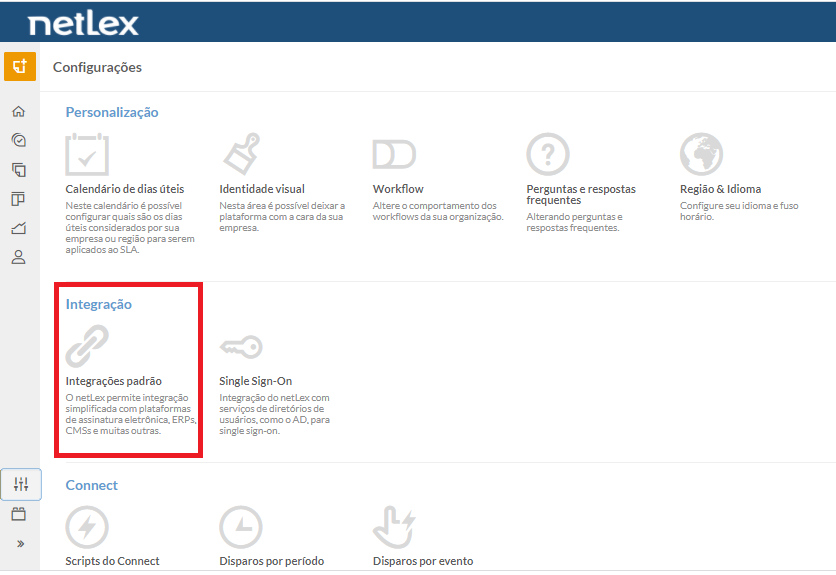Click the Identidade visual paintbrush icon
The height and width of the screenshot is (575, 836).
pyautogui.click(x=242, y=154)
